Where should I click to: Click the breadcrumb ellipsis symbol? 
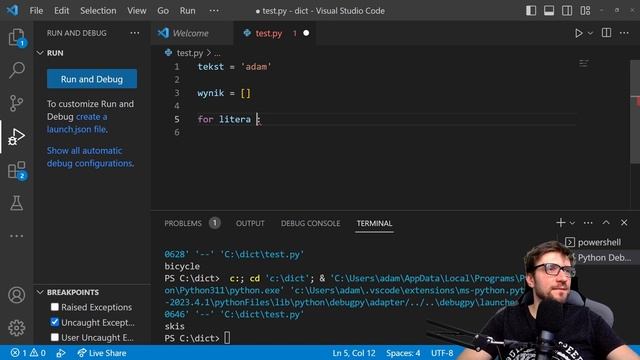(x=217, y=53)
